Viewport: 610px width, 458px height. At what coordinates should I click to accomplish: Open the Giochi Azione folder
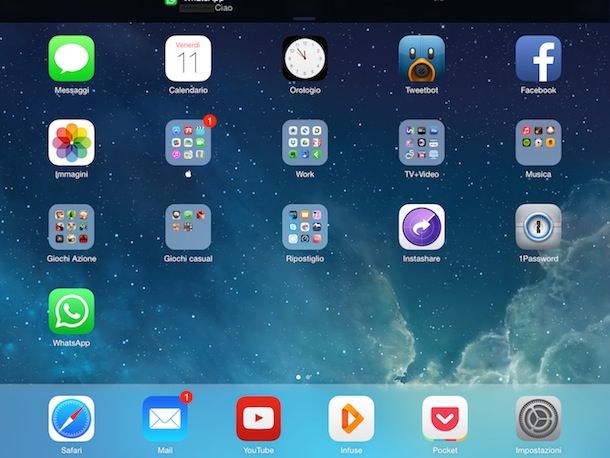(x=71, y=227)
